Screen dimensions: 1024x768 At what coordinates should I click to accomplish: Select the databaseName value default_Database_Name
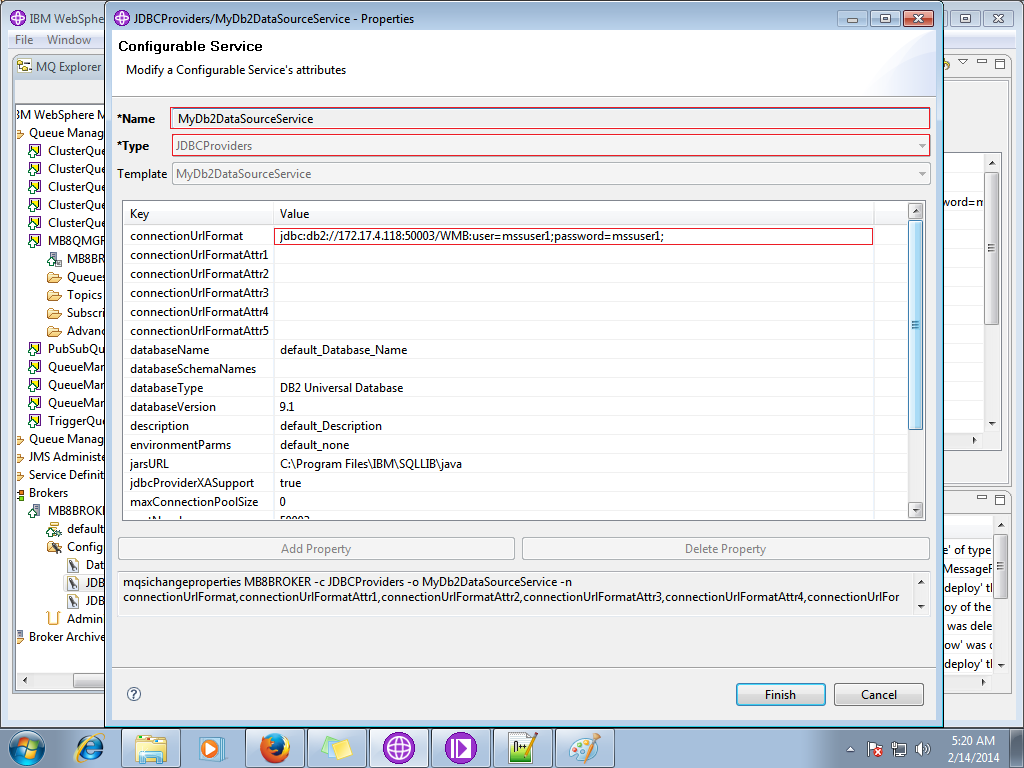(344, 349)
